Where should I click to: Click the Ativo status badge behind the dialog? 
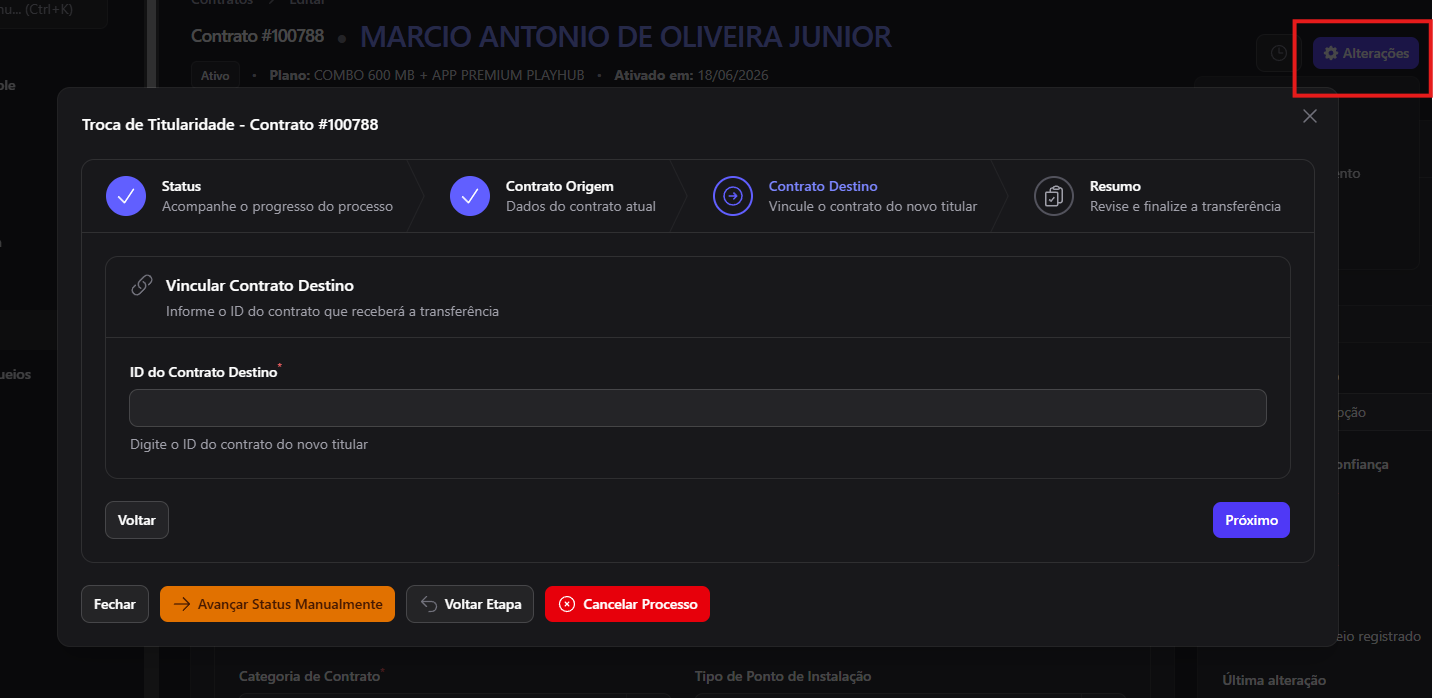tap(215, 75)
